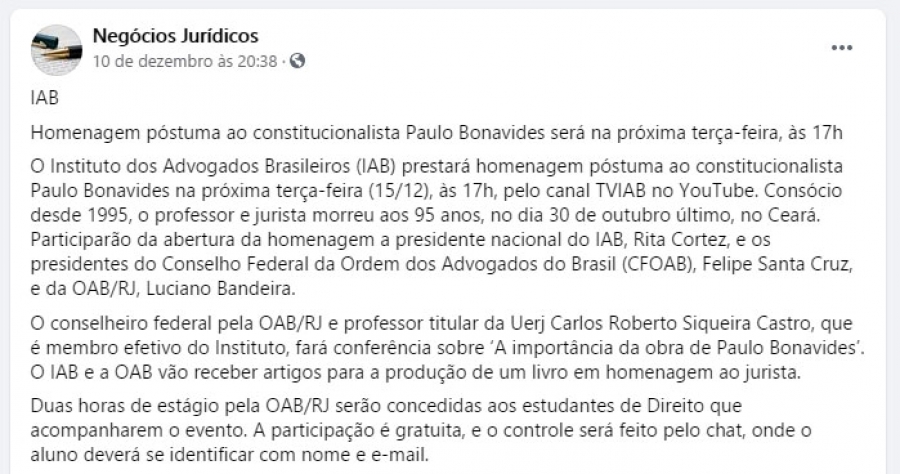Viewport: 900px width, 474px height.
Task: Click the 'IAB' line of the post
Action: pyautogui.click(x=44, y=101)
